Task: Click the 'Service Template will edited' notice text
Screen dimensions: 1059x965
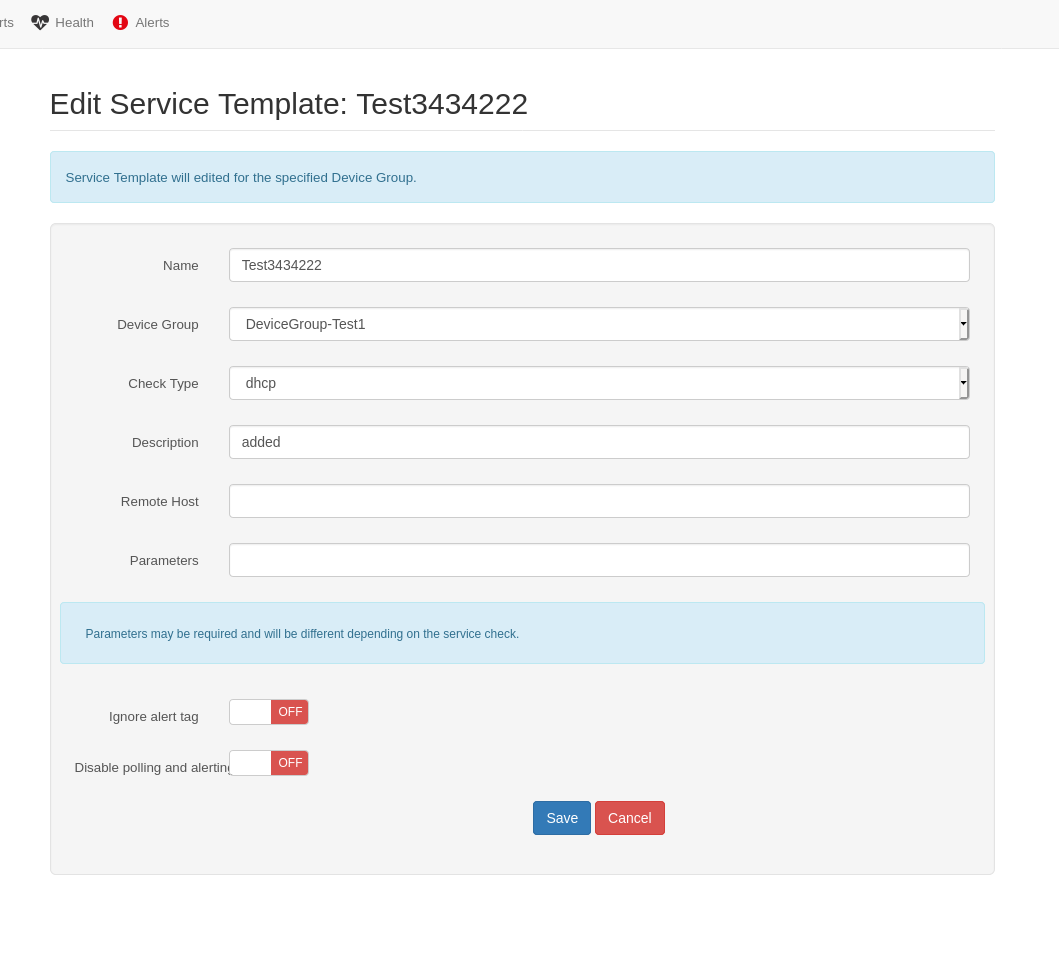Action: 240,178
